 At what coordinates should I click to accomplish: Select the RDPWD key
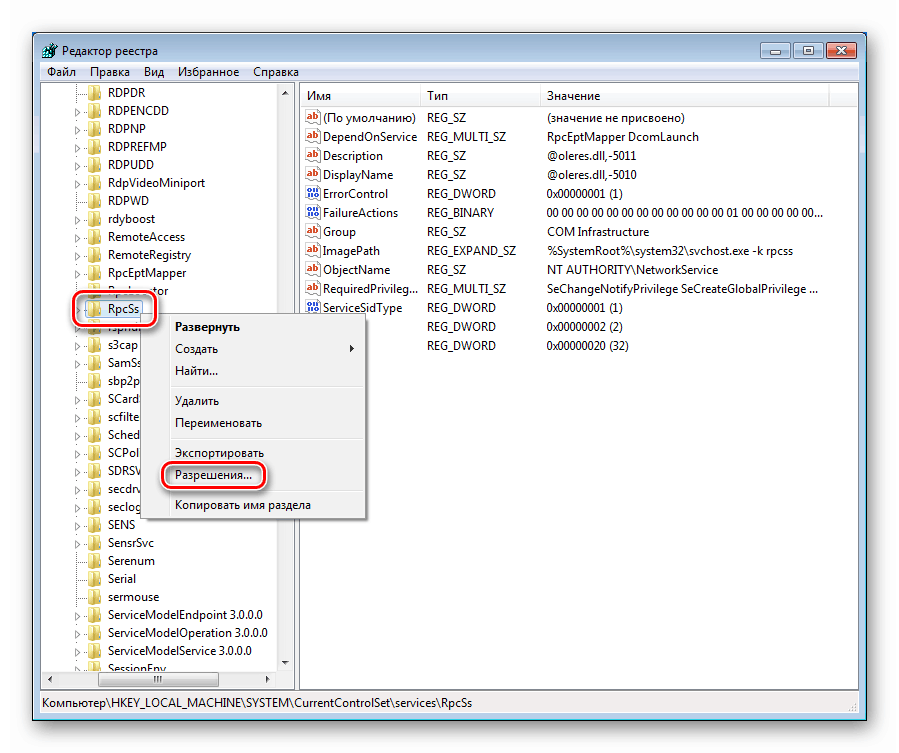coord(128,201)
